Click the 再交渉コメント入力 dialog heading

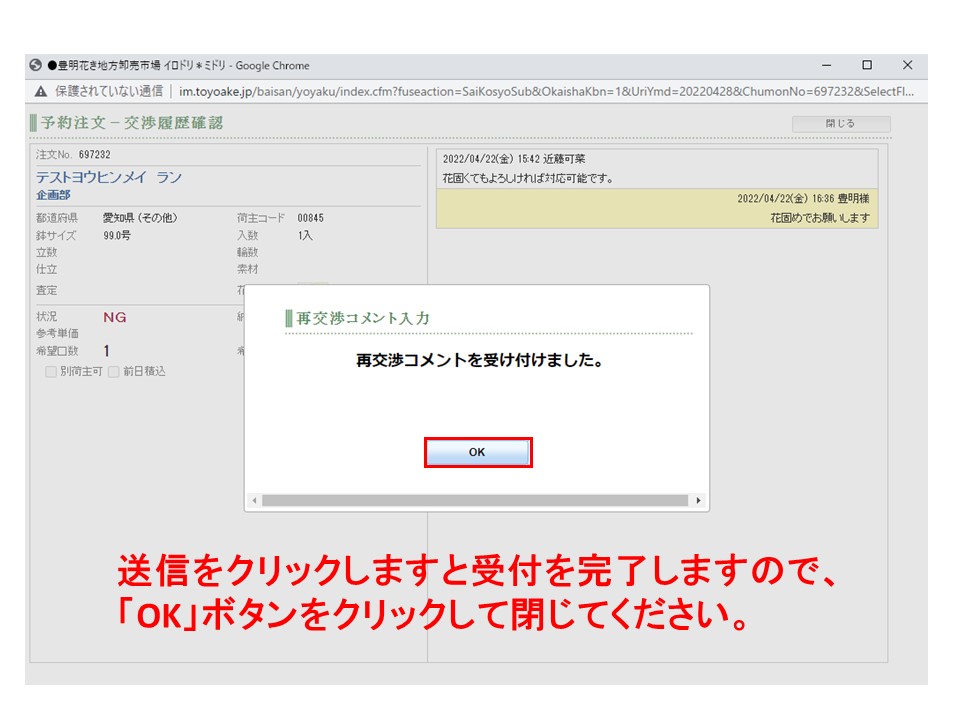[x=363, y=318]
